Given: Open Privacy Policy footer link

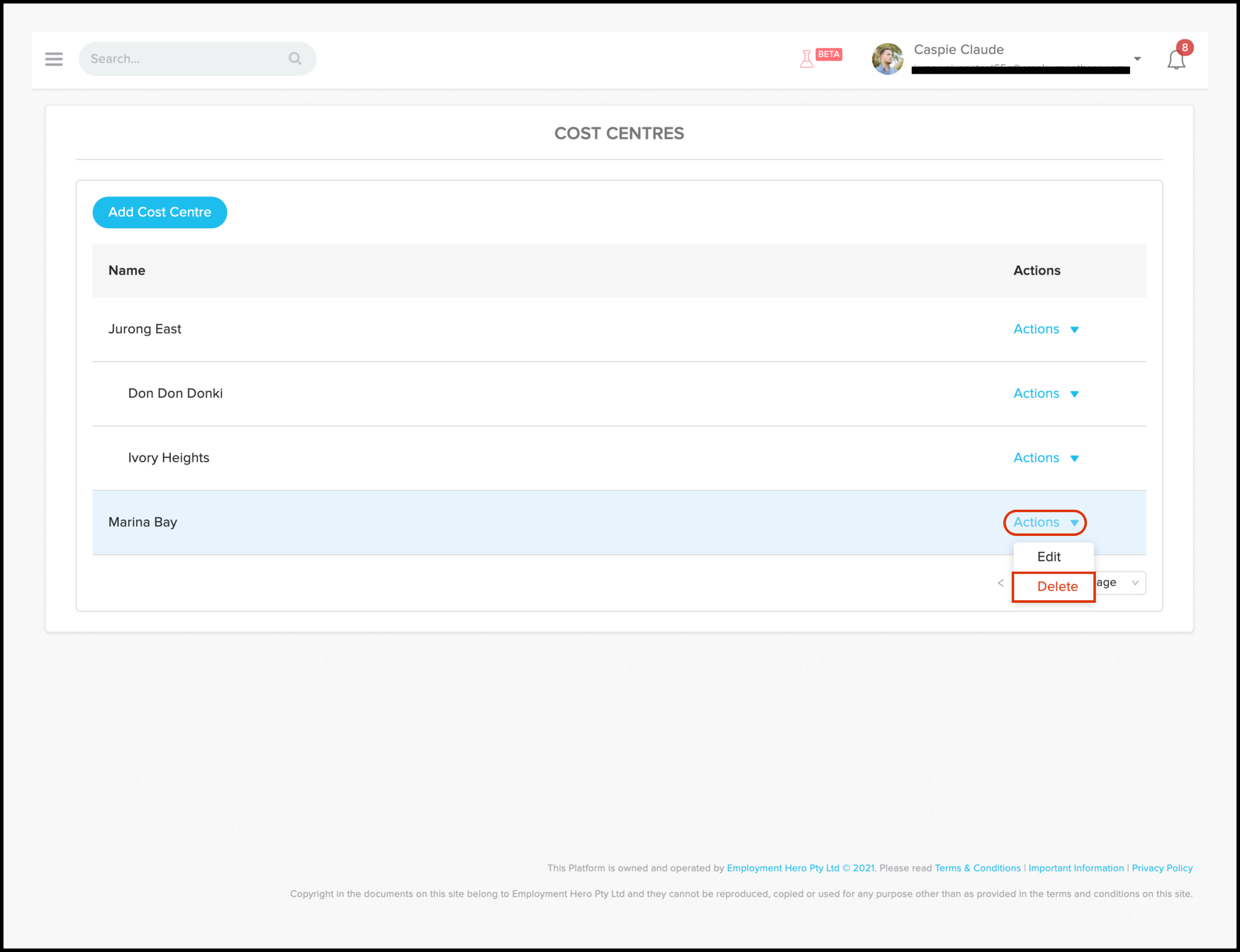Looking at the screenshot, I should (1162, 868).
